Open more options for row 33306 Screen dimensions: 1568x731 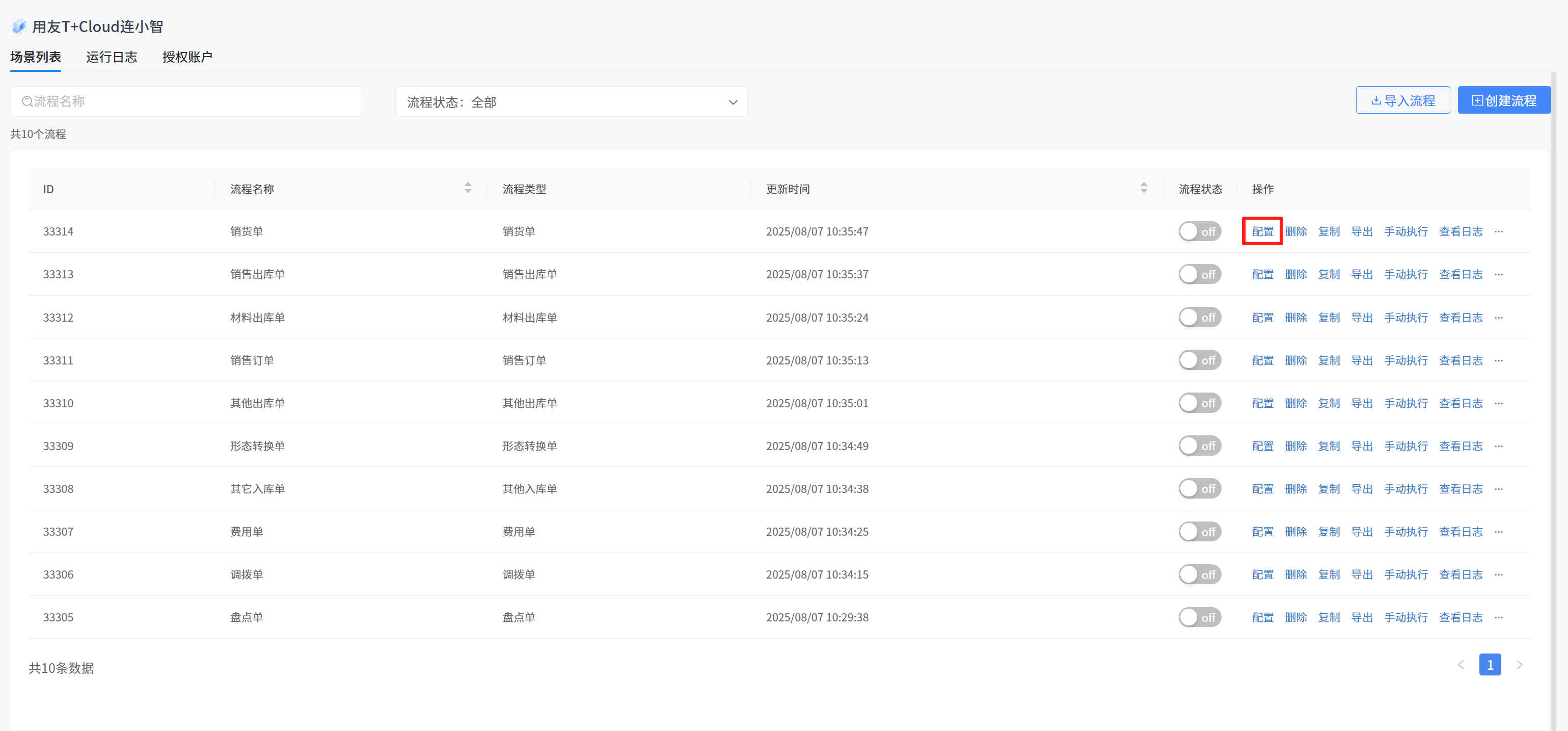click(x=1499, y=575)
